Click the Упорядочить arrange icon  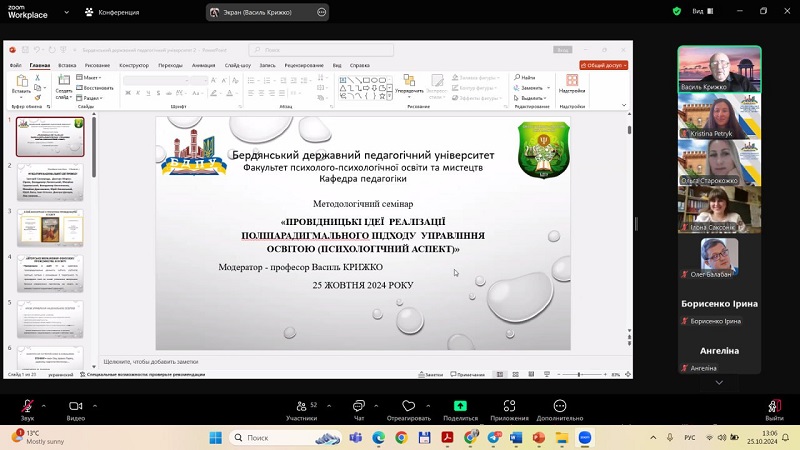pos(409,80)
